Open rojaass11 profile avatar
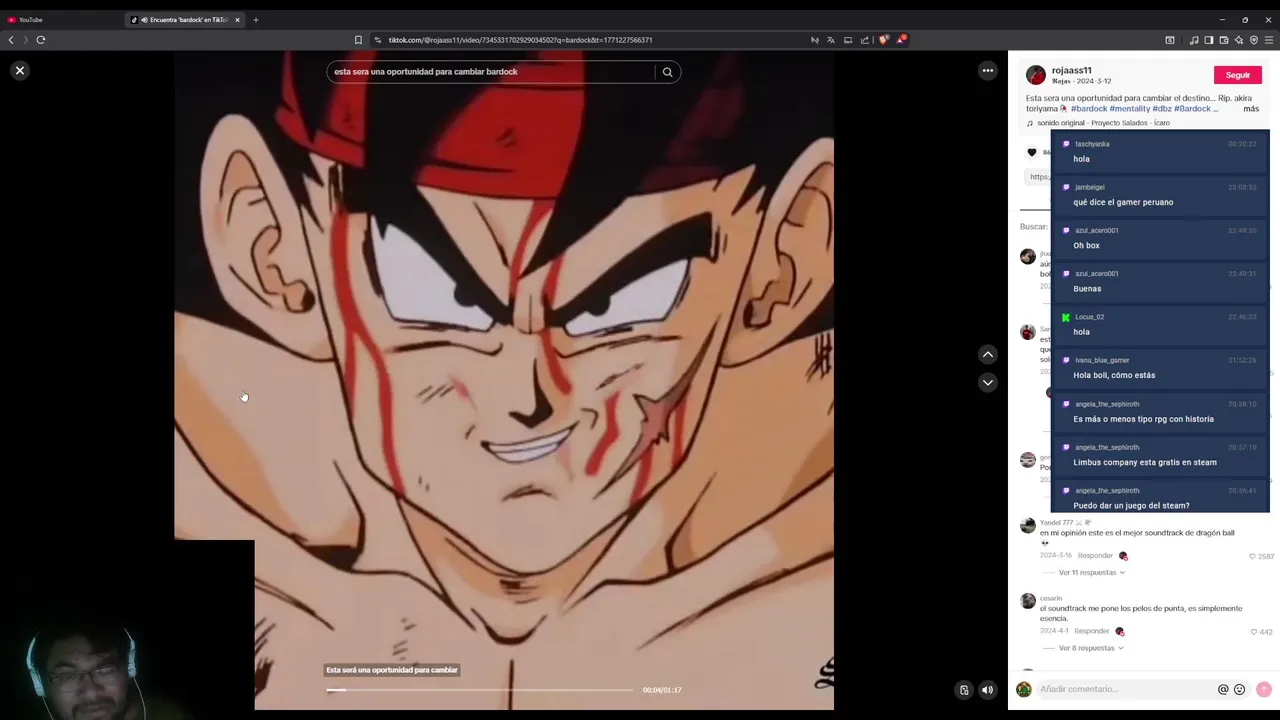This screenshot has width=1280, height=720. coord(1036,75)
